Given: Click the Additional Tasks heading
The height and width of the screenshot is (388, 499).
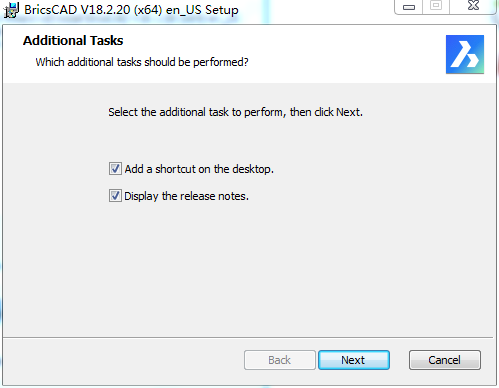Looking at the screenshot, I should [73, 41].
